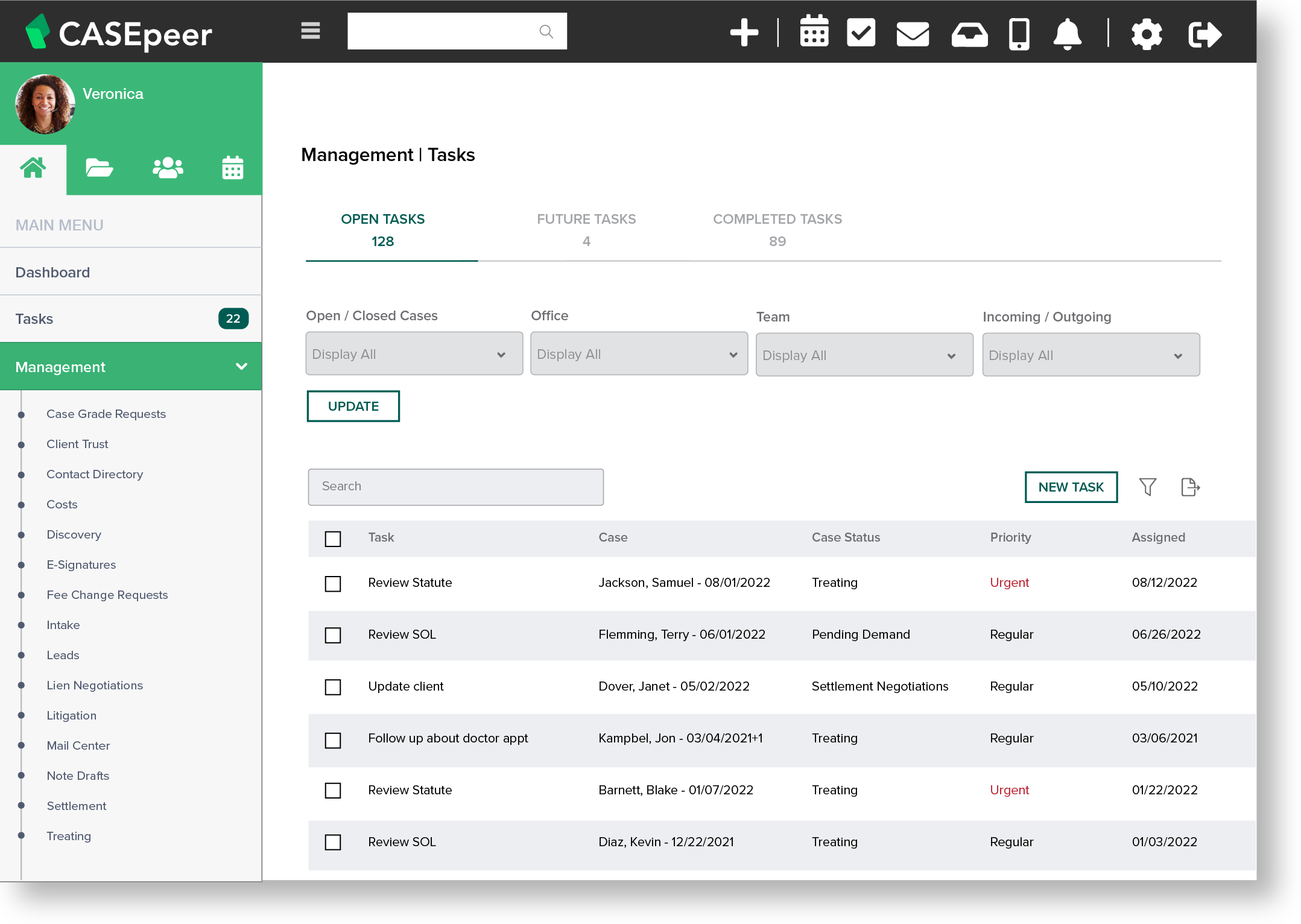This screenshot has width=1301, height=924.
Task: Click the UPDATE button to apply filters
Action: coord(353,406)
